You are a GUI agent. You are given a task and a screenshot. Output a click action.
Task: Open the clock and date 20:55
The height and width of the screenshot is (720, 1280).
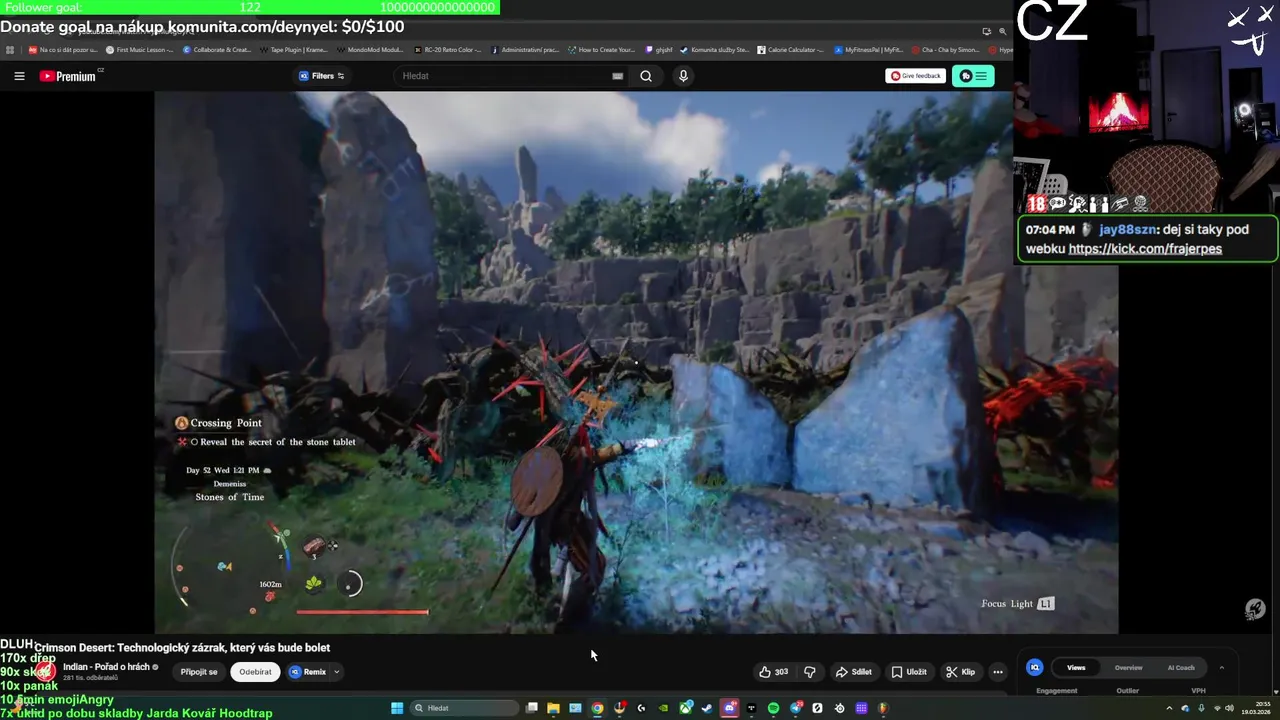(1256, 708)
